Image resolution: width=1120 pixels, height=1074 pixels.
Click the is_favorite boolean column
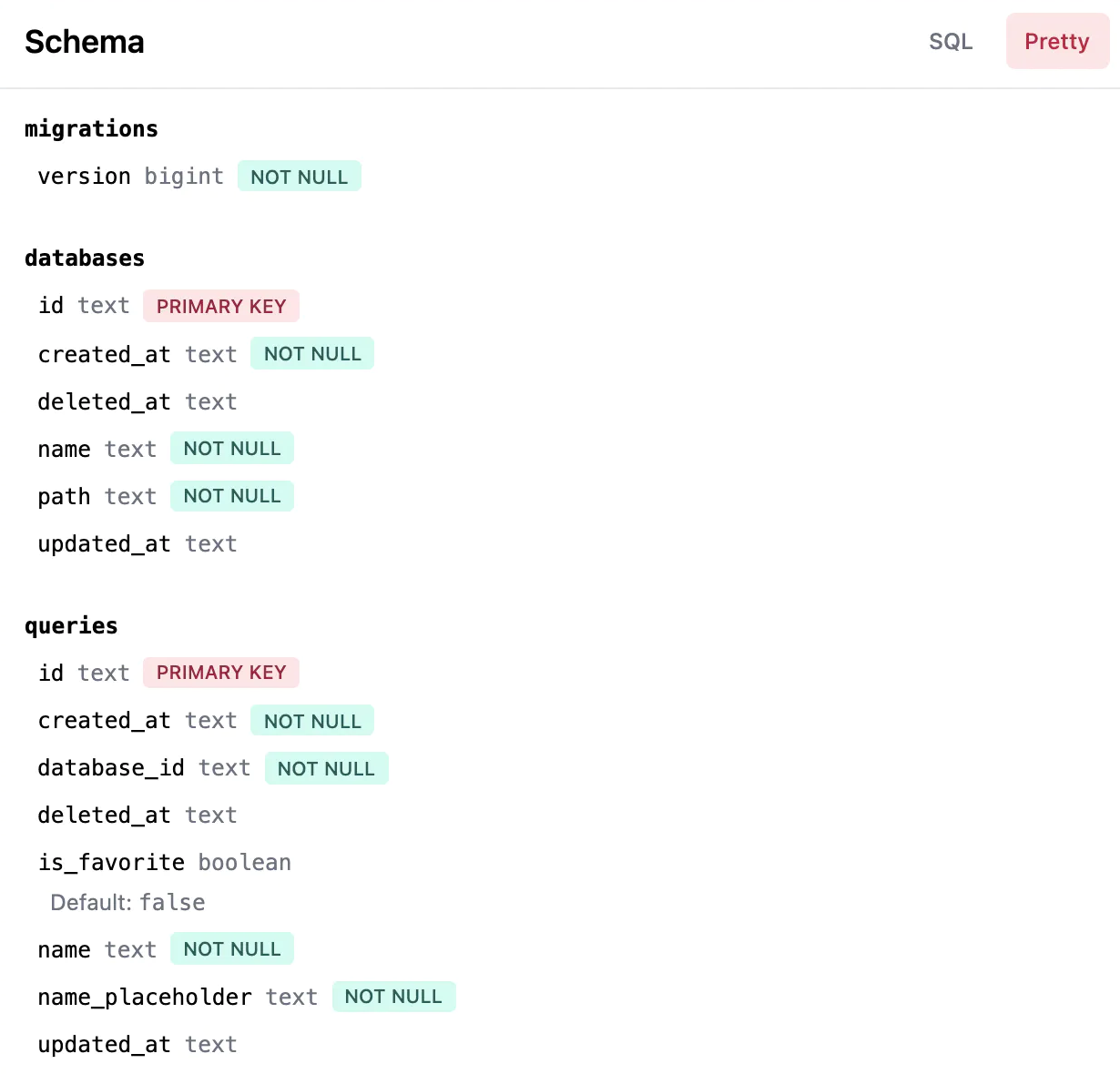[111, 862]
